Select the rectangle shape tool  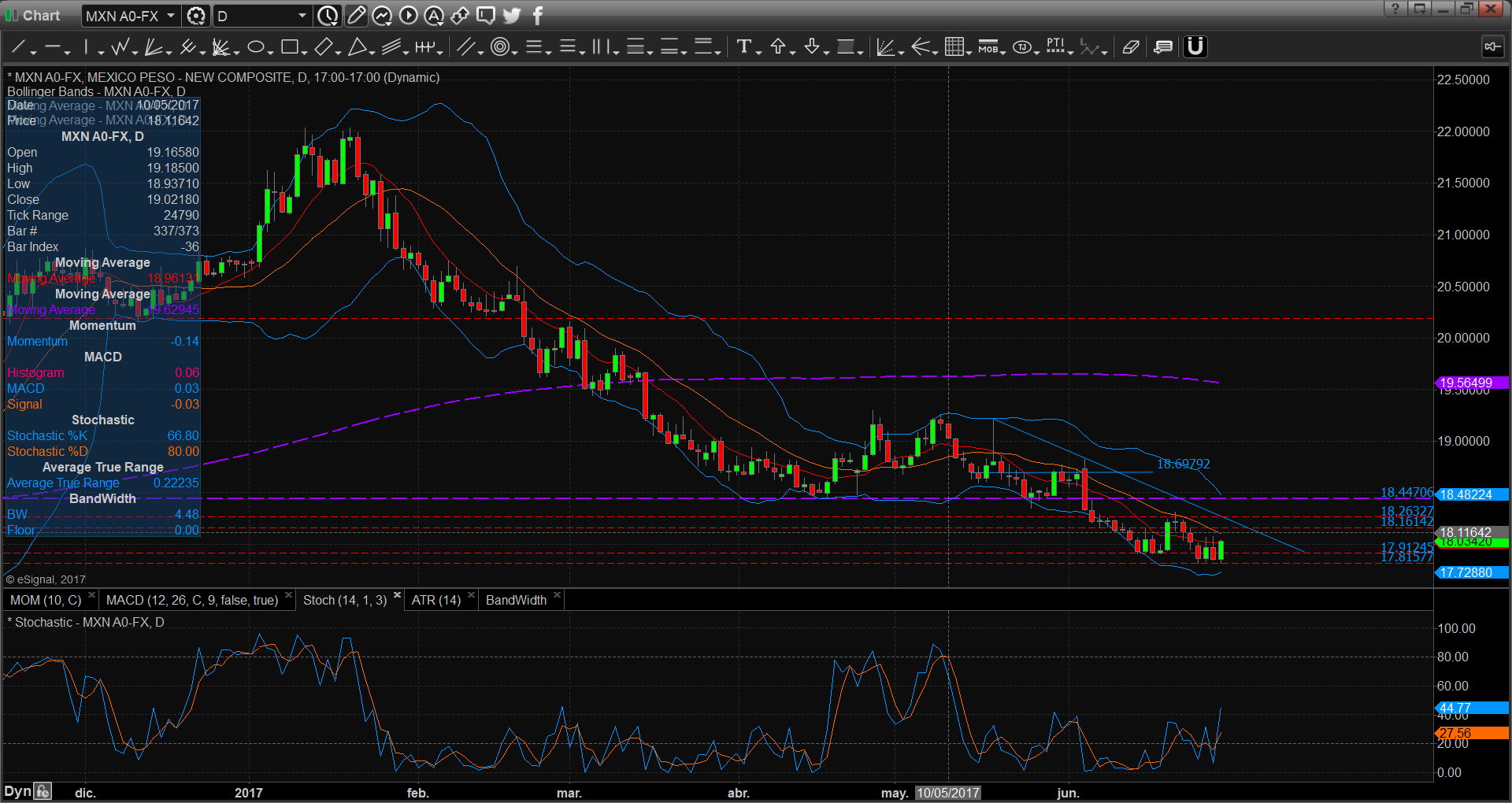[289, 47]
